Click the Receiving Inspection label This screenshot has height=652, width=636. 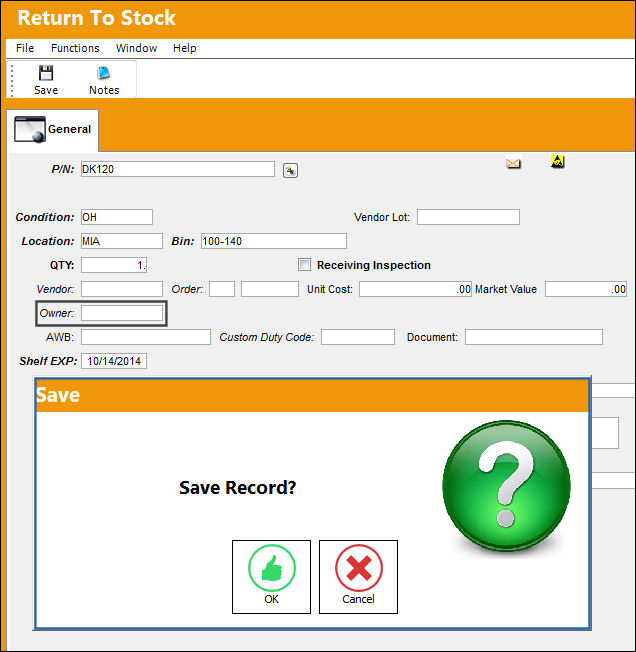(x=374, y=265)
